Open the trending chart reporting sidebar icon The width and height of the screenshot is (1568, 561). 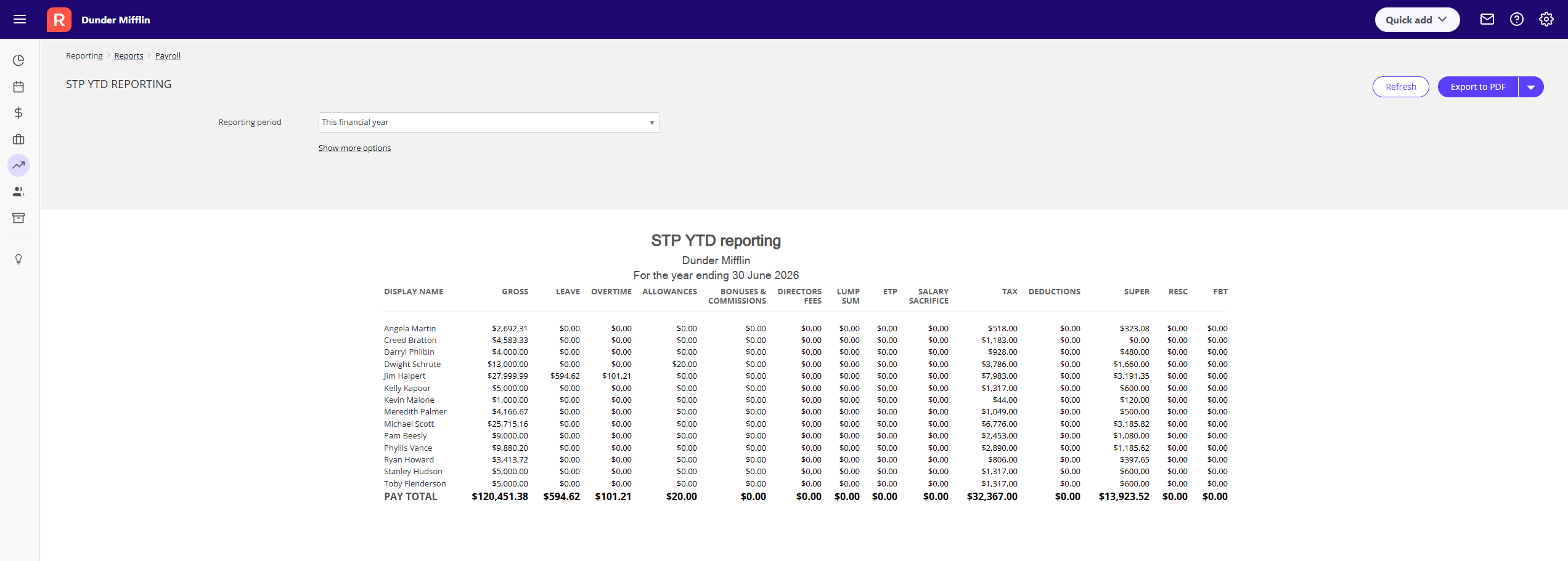[18, 165]
